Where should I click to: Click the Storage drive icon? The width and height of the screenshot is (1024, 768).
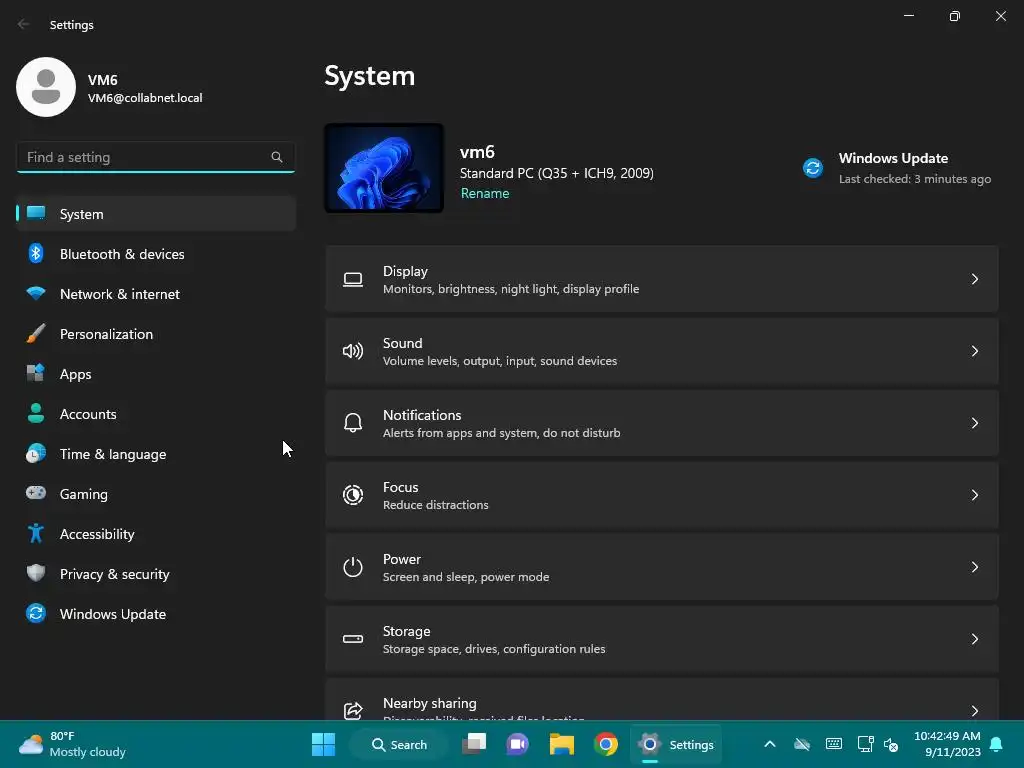[353, 639]
